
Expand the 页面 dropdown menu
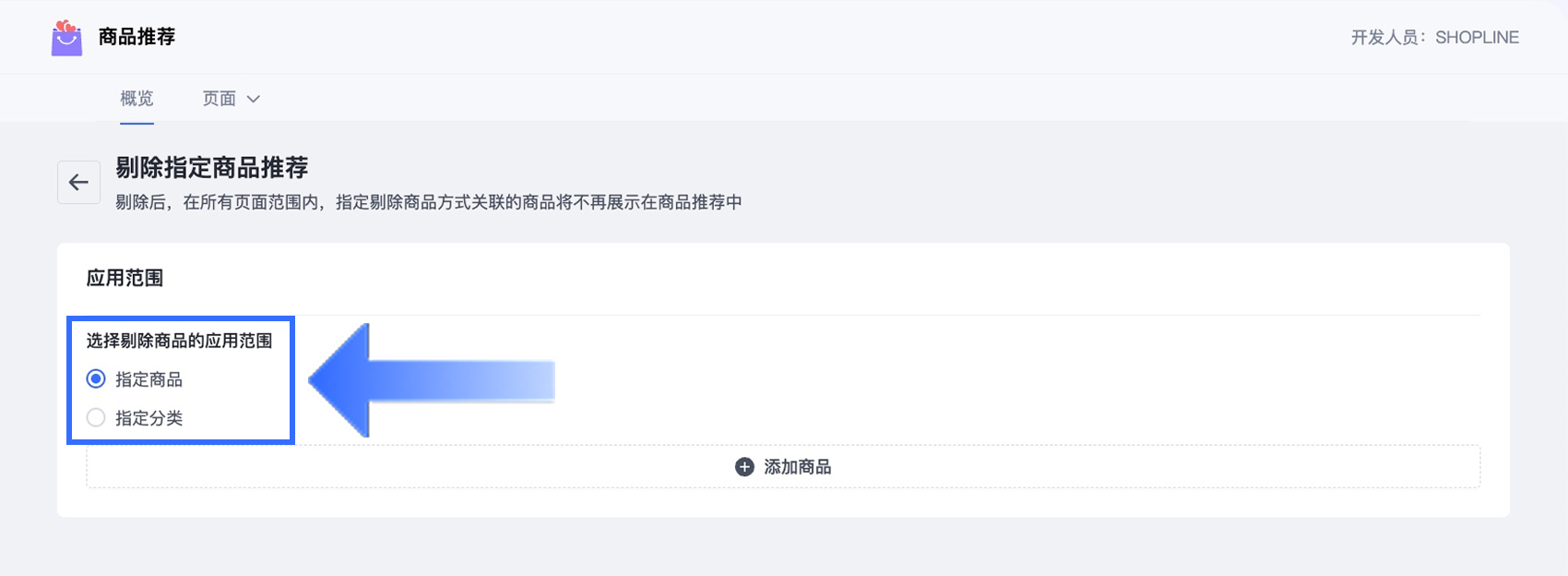coord(220,99)
